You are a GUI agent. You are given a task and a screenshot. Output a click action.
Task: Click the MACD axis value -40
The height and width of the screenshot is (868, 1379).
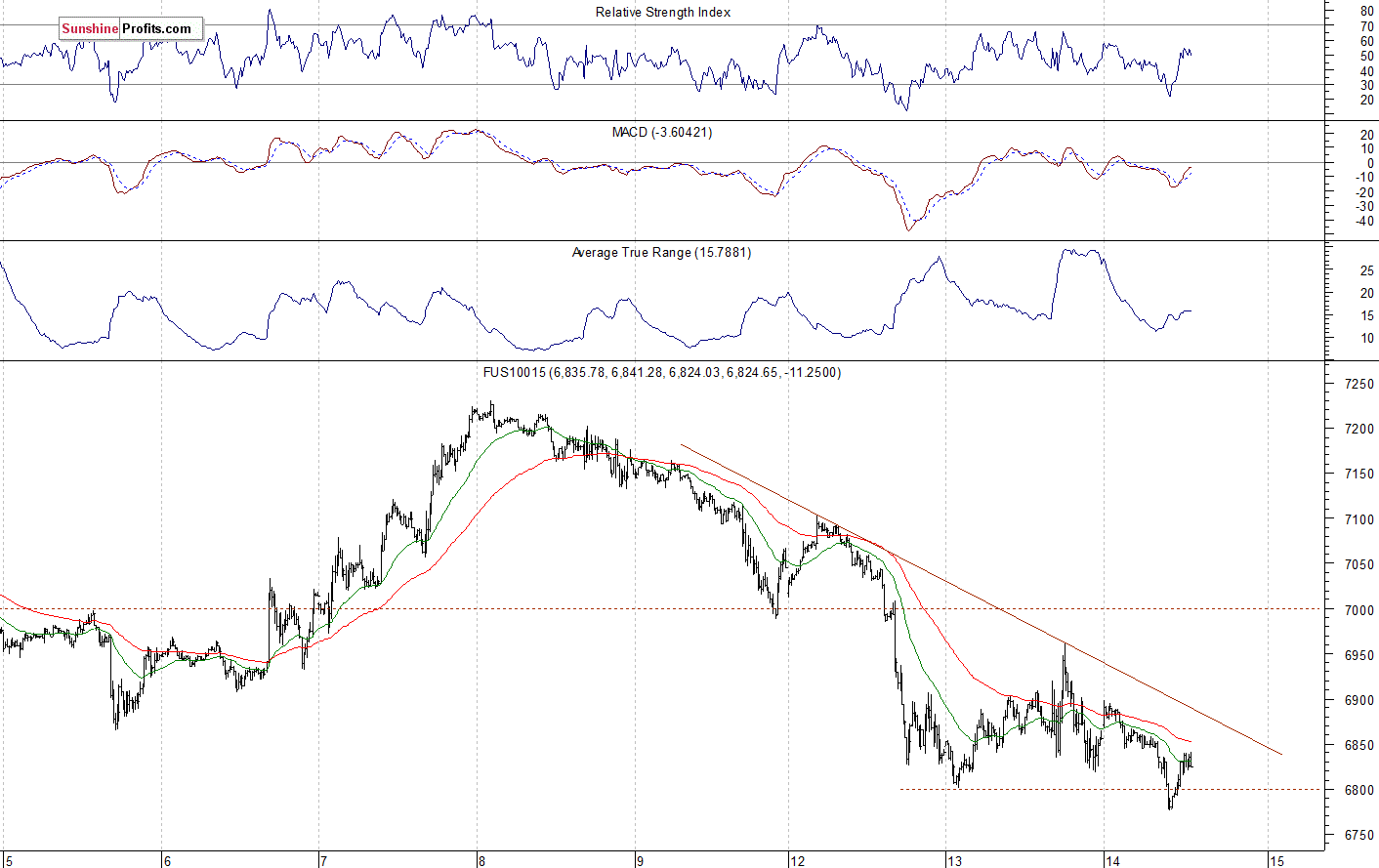click(1364, 221)
